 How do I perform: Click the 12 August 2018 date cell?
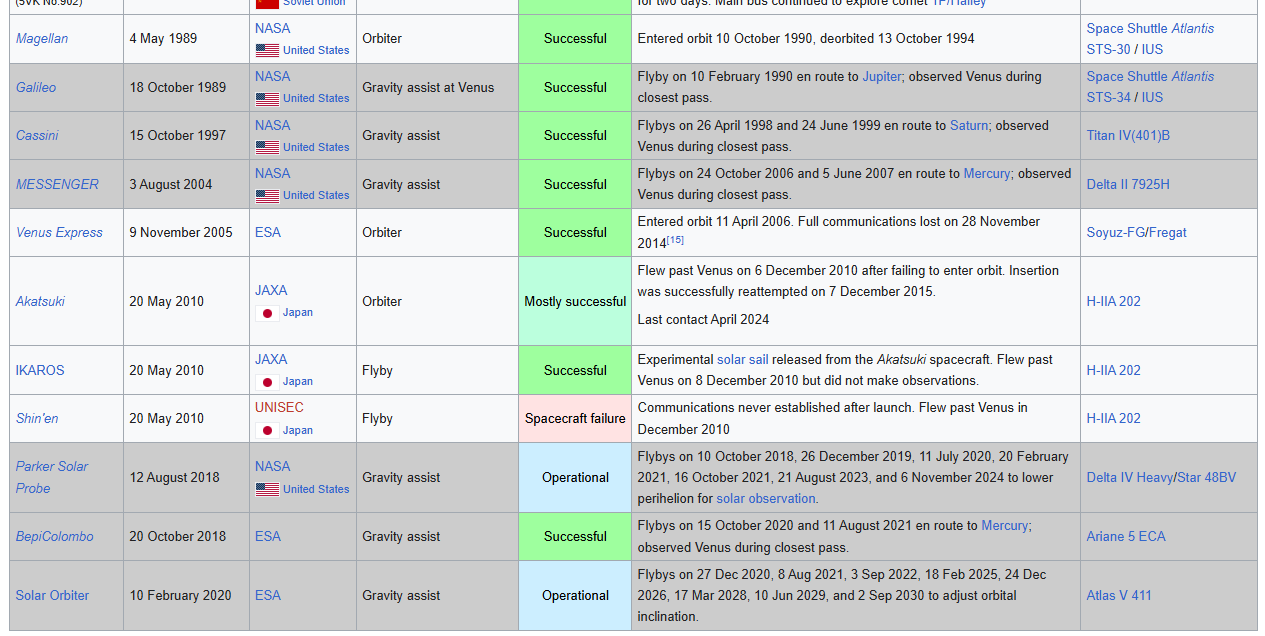186,477
